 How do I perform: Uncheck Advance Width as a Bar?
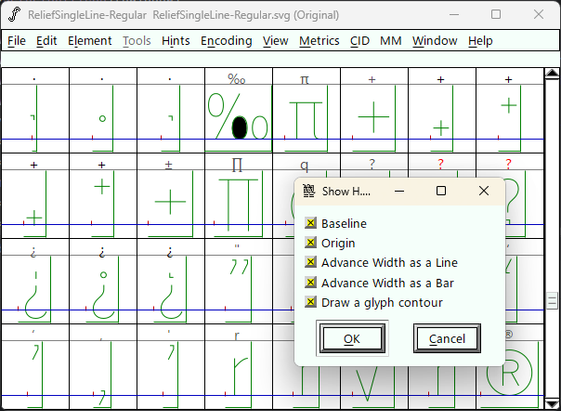311,283
